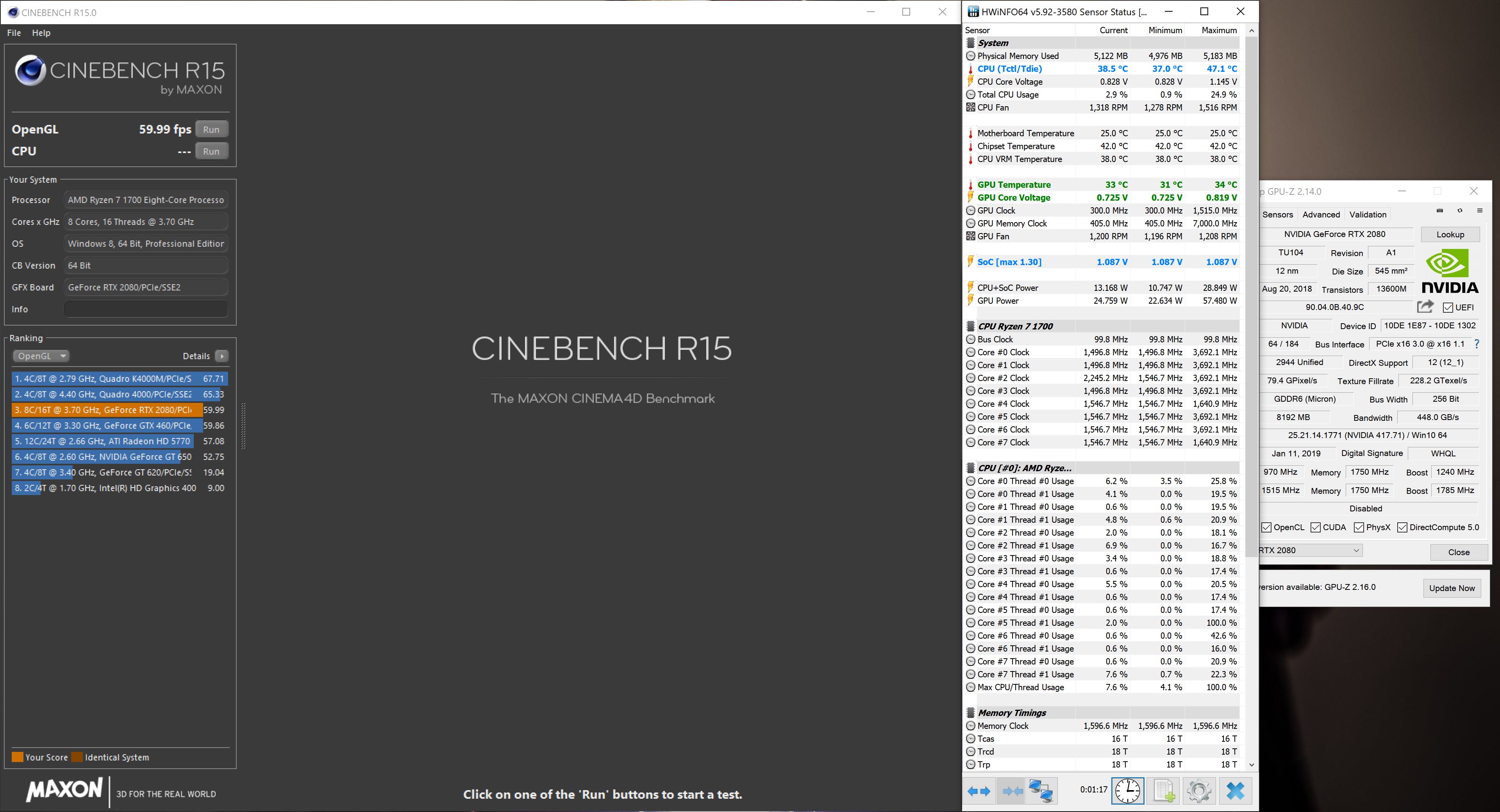The height and width of the screenshot is (812, 1500).
Task: Expand the Details arrow in Ranking
Action: (222, 356)
